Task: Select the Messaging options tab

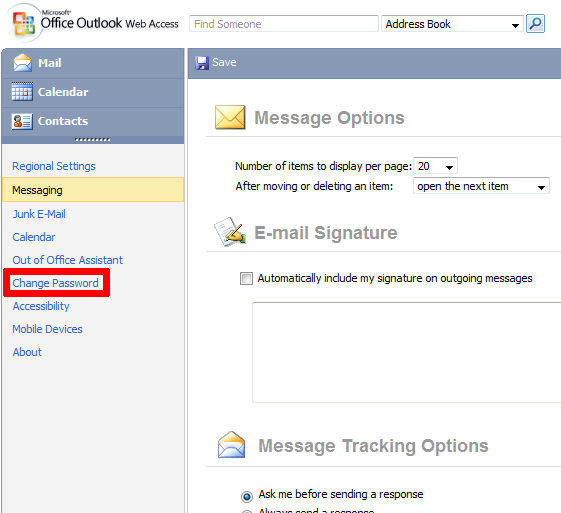Action: [93, 190]
